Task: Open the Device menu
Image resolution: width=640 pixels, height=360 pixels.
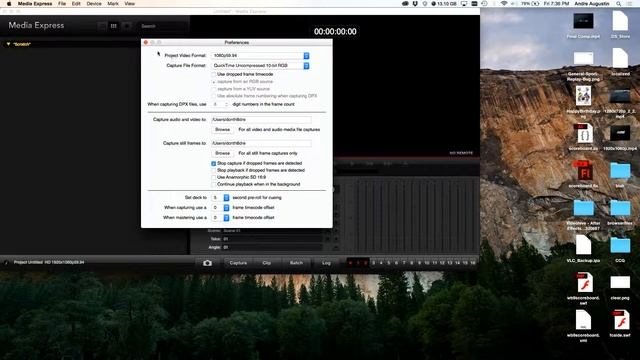Action: (x=94, y=4)
